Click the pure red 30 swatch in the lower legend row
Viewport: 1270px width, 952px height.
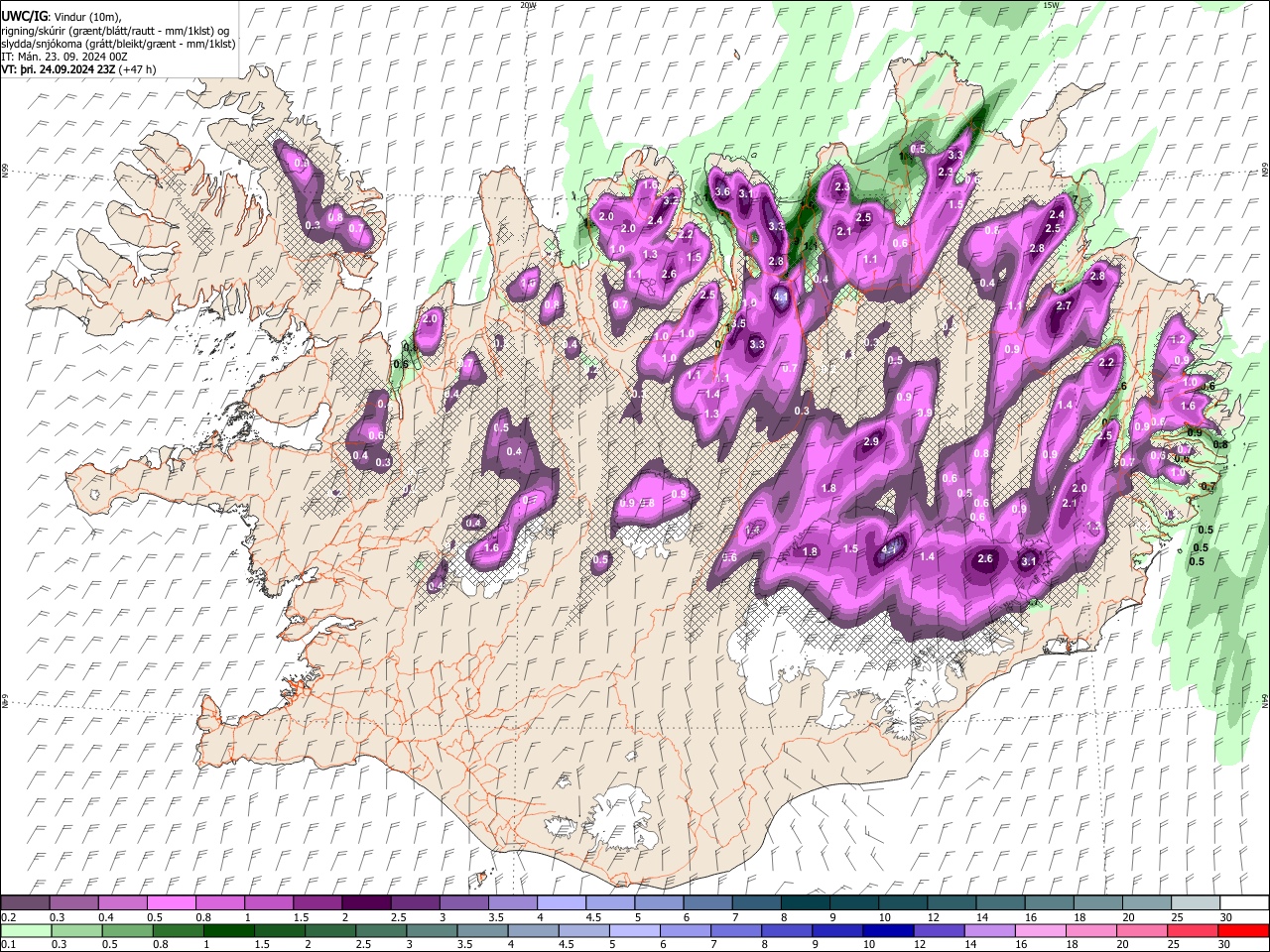pyautogui.click(x=1242, y=931)
